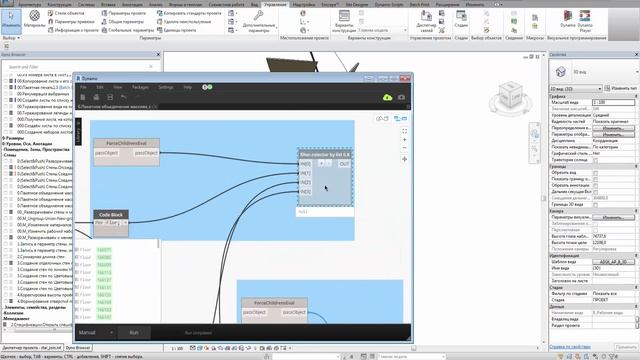Click Изменить button for Параметры визуализации

pos(613,218)
